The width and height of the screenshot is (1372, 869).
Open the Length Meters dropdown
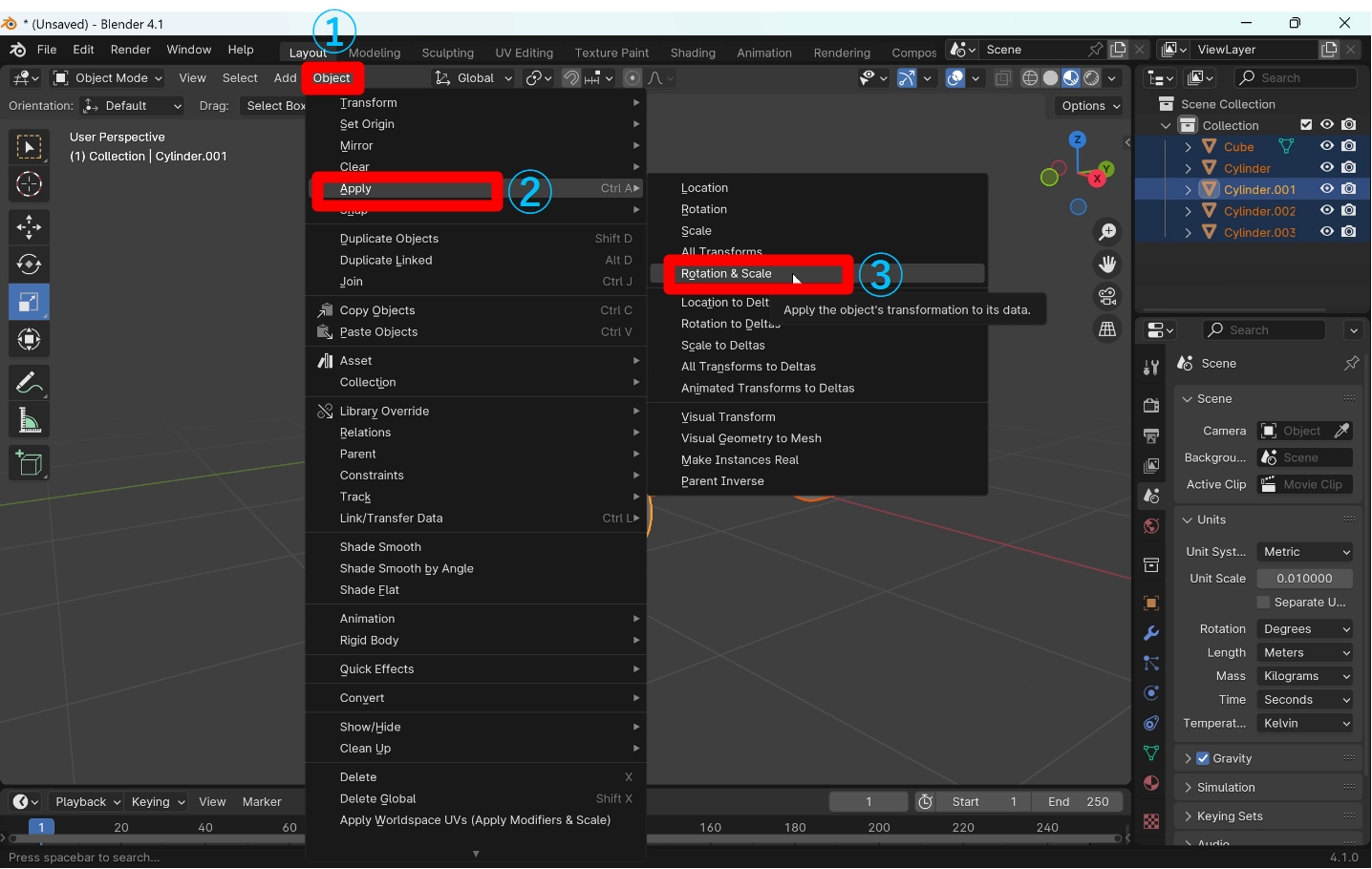1305,653
